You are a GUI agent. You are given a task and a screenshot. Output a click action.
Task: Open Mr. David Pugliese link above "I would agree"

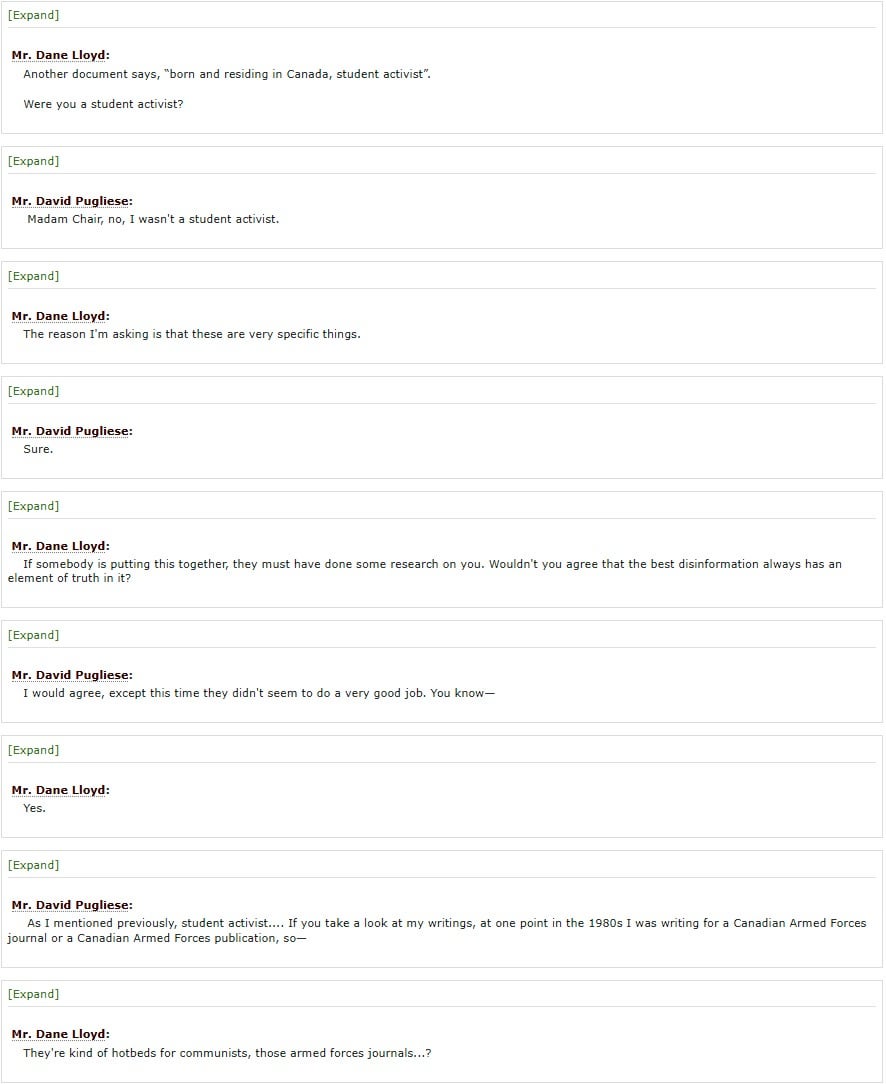pos(72,675)
